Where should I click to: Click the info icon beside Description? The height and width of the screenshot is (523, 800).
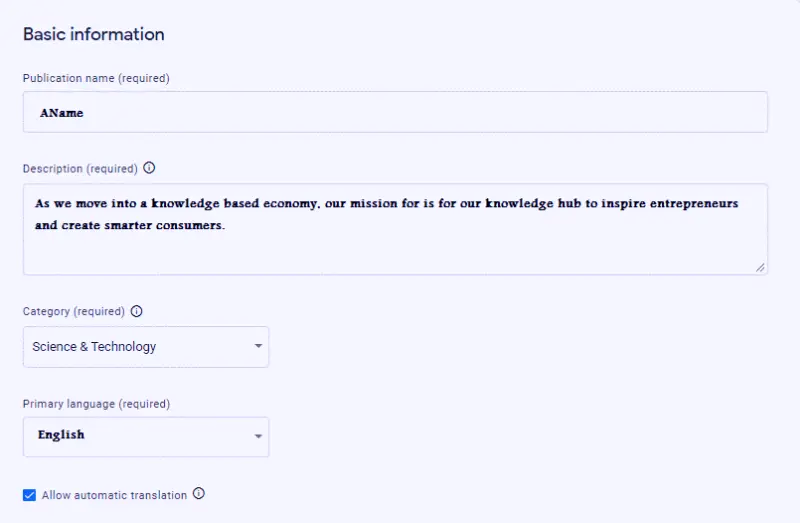[x=149, y=168]
